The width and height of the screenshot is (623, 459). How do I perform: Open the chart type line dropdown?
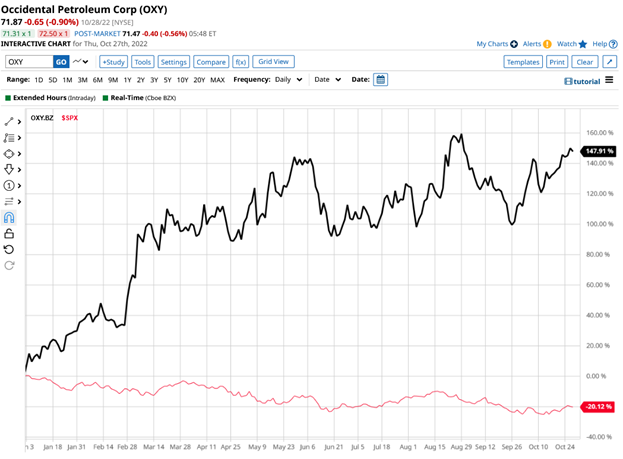click(82, 61)
